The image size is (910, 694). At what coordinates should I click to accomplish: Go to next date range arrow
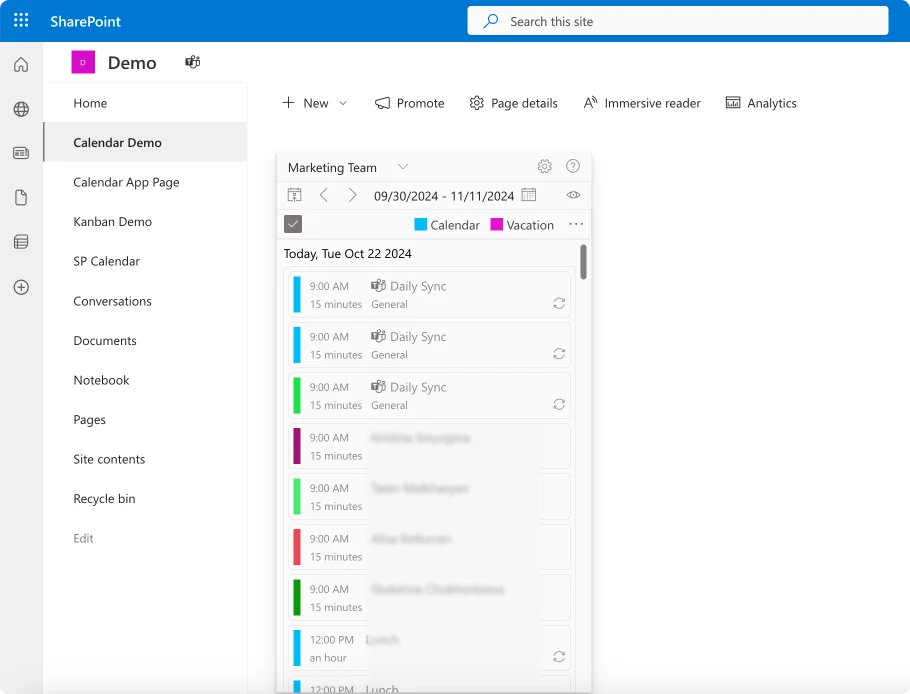pyautogui.click(x=352, y=195)
